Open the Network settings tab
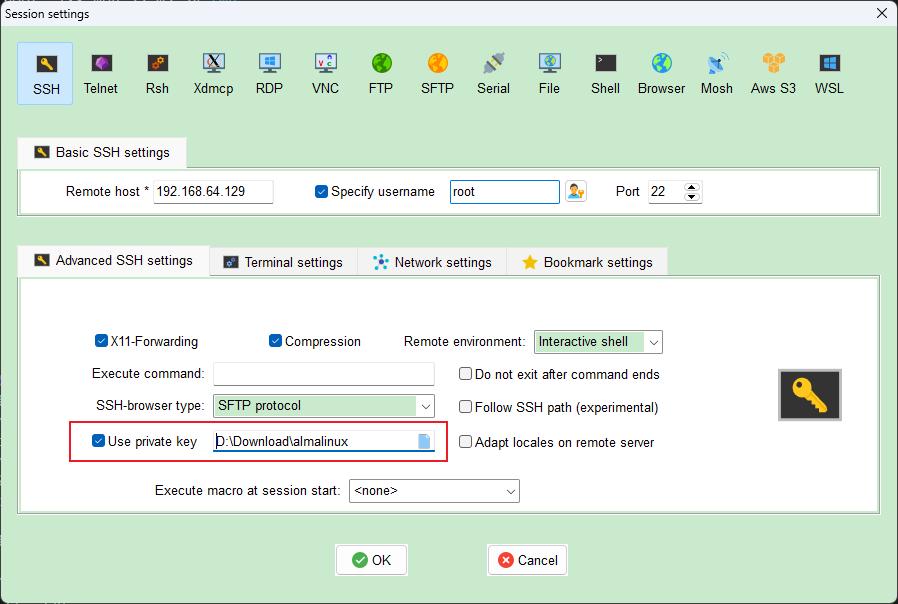The height and width of the screenshot is (604, 898). pos(432,262)
